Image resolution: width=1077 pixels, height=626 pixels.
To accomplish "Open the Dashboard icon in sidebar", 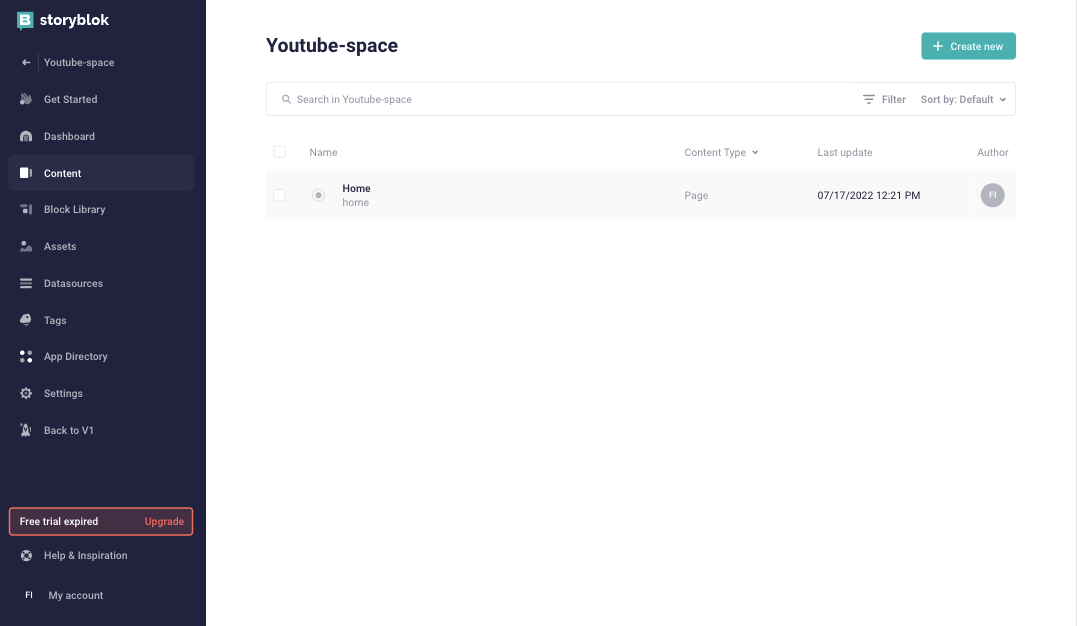I will click(26, 136).
